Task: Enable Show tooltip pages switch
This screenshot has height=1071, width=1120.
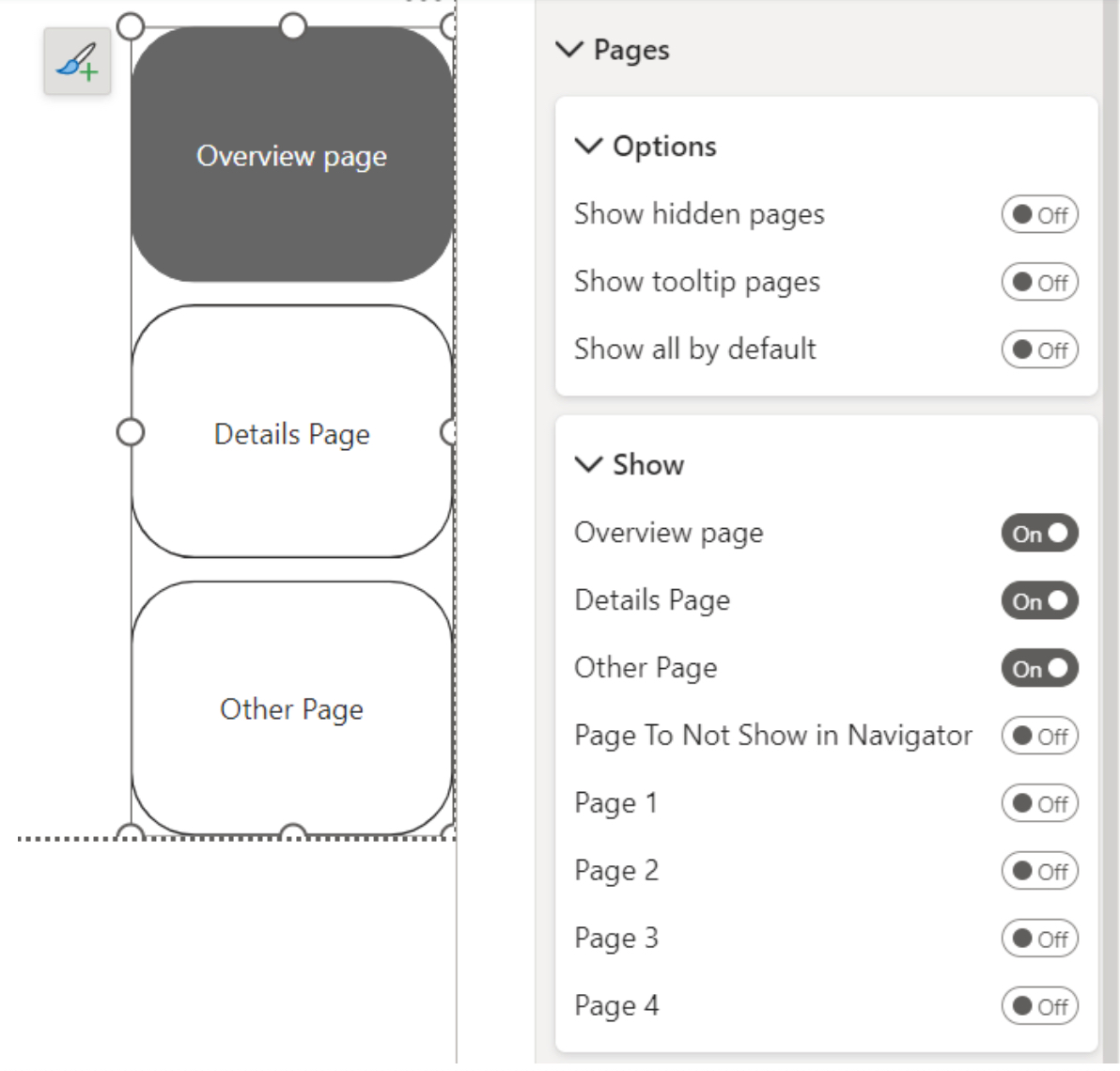Action: coord(1039,282)
